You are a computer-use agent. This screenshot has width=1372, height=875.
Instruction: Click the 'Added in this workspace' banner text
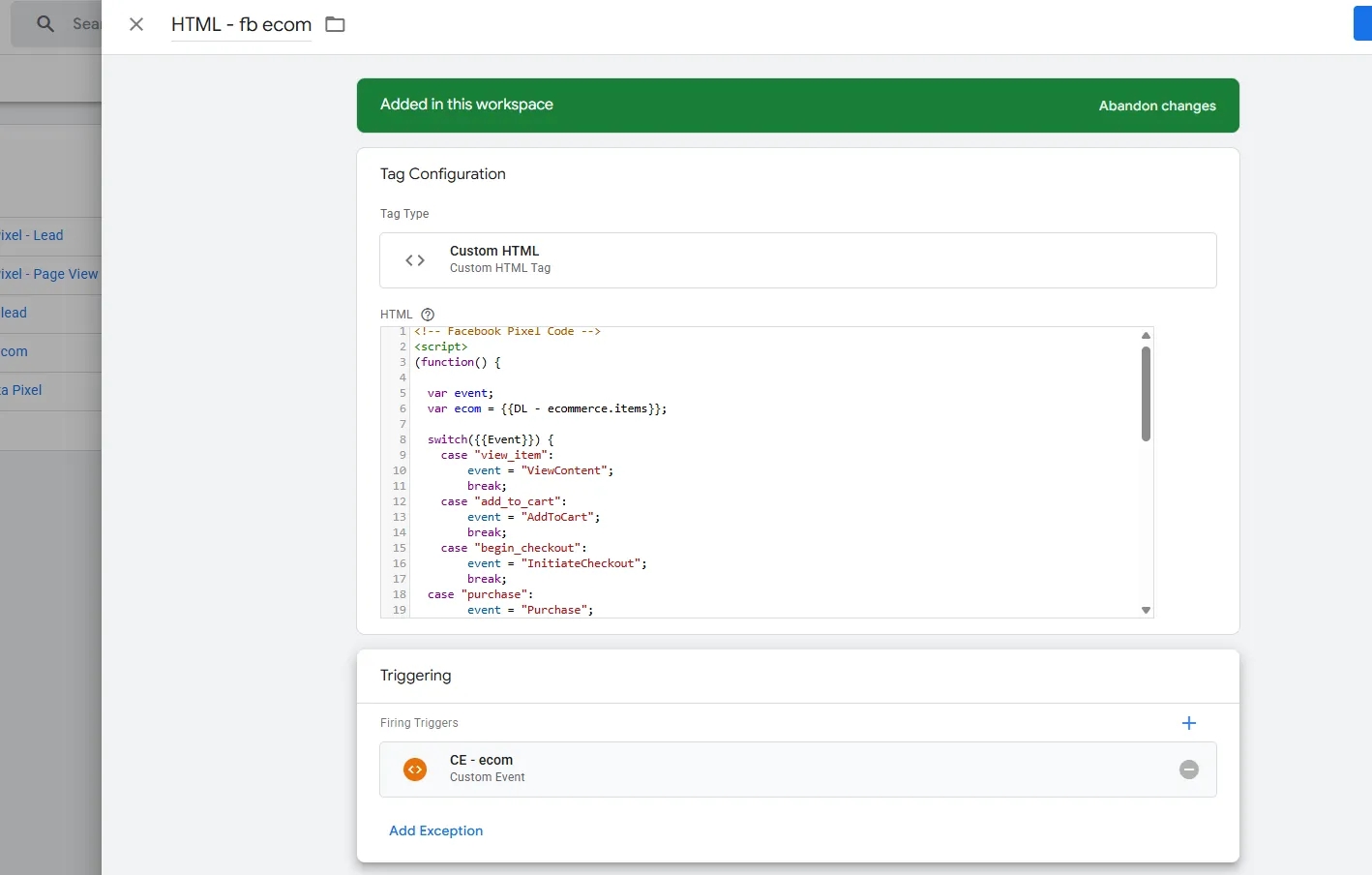point(466,105)
